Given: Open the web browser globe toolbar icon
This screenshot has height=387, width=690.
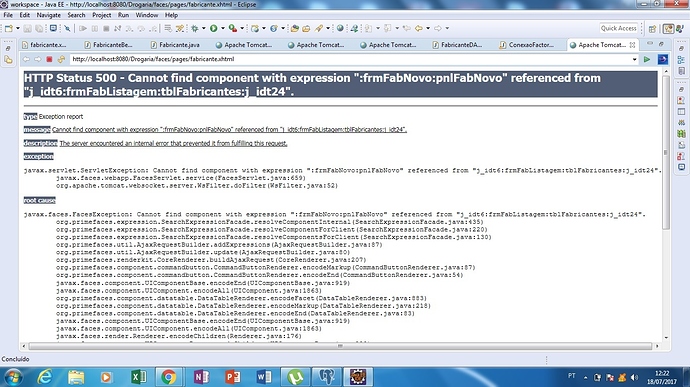Looking at the screenshot, I should point(340,28).
